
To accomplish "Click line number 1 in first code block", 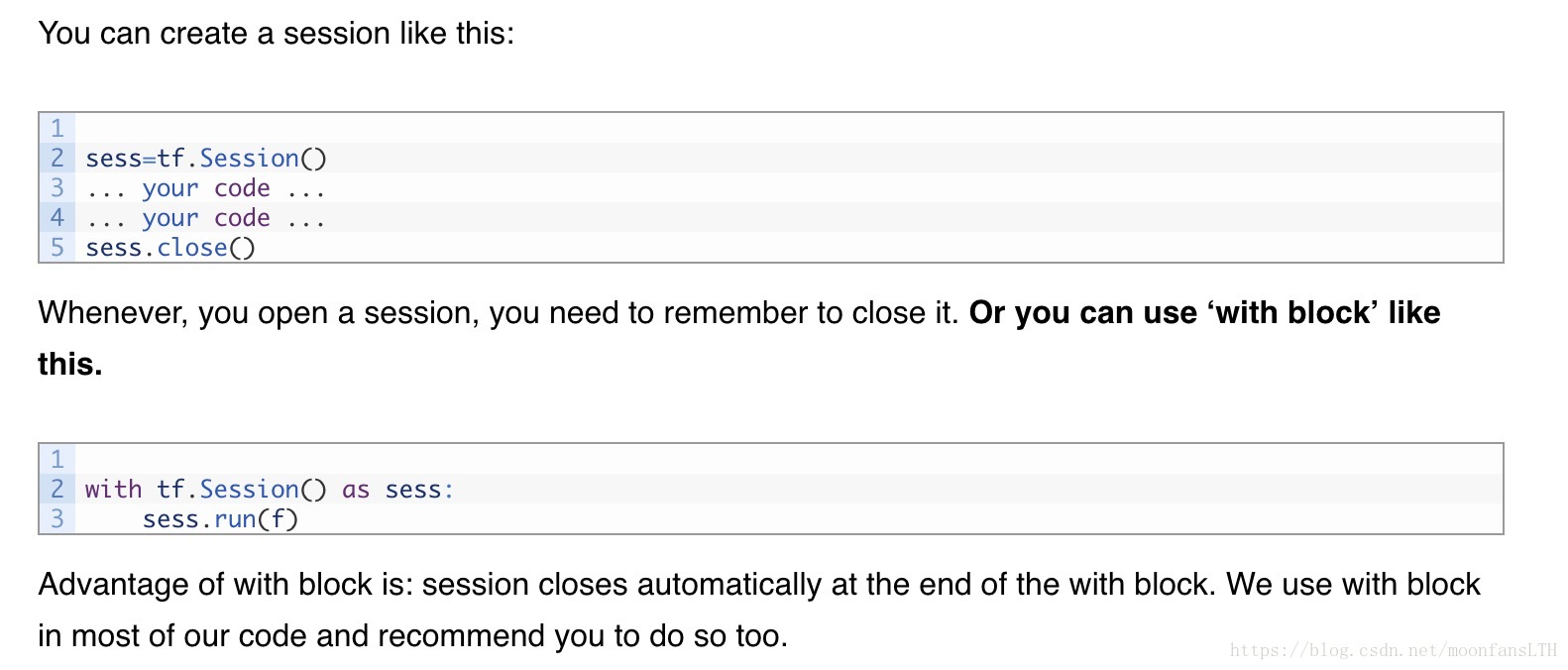I will pyautogui.click(x=56, y=129).
